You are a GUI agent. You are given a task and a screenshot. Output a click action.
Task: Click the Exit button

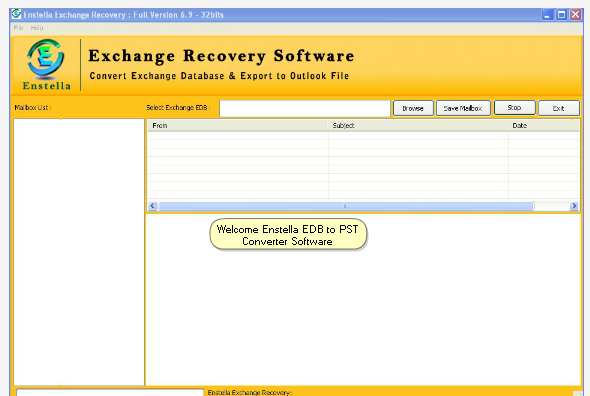(558, 108)
